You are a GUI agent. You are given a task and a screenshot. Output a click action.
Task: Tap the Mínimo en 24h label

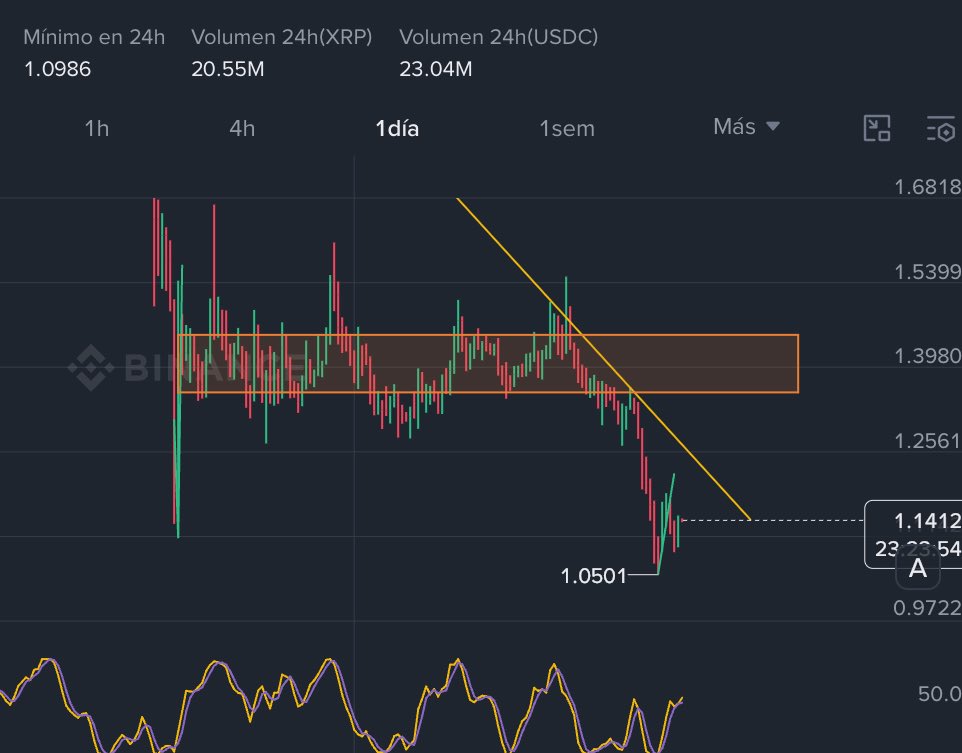(x=94, y=37)
